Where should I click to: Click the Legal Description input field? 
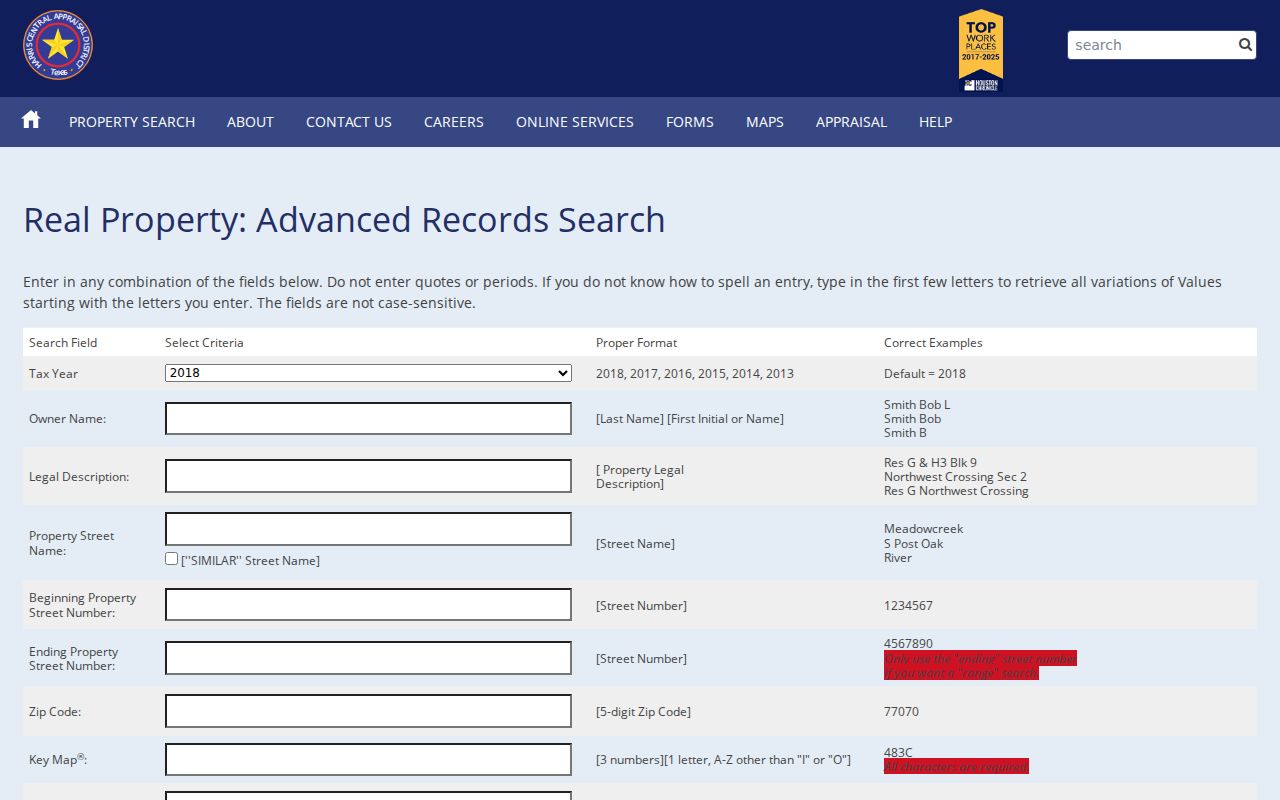click(x=368, y=477)
